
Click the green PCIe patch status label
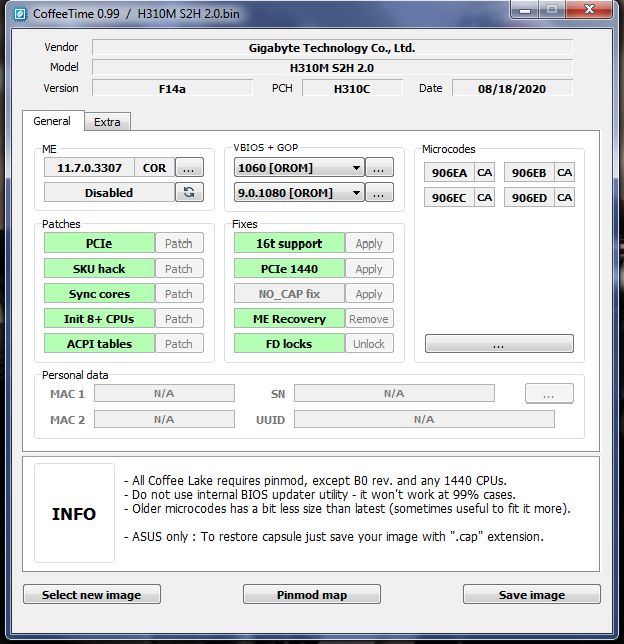[x=99, y=243]
